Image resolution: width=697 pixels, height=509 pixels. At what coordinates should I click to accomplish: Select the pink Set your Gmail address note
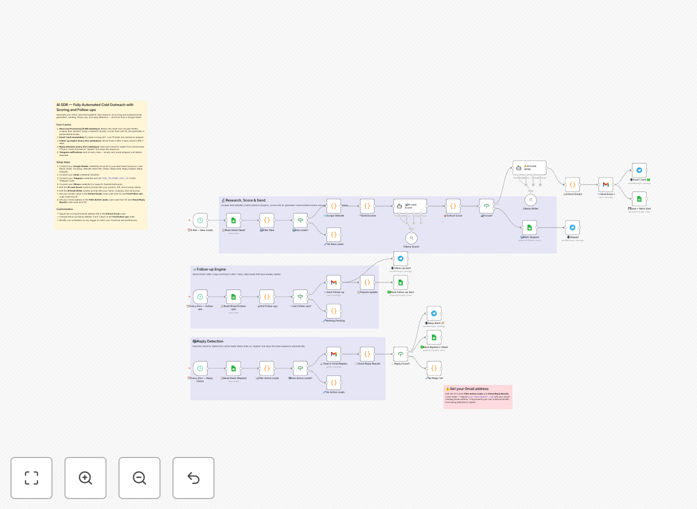tap(478, 397)
